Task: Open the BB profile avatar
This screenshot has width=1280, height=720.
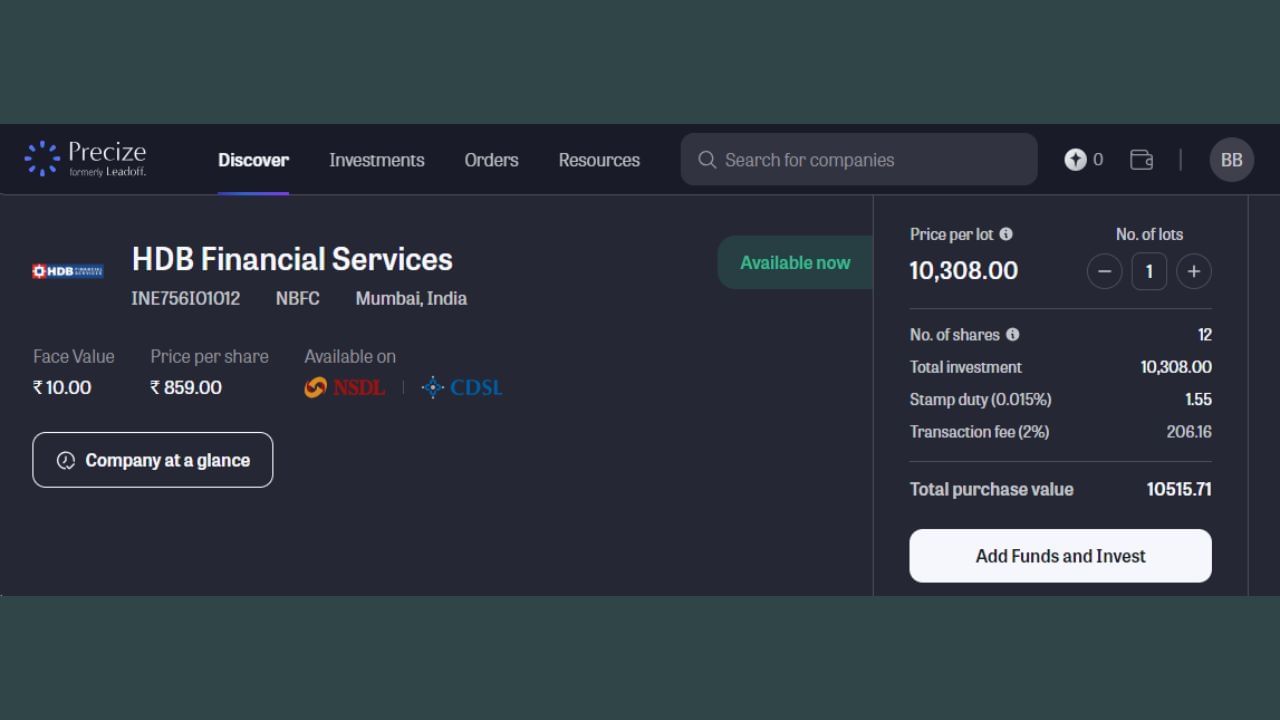Action: (1232, 160)
